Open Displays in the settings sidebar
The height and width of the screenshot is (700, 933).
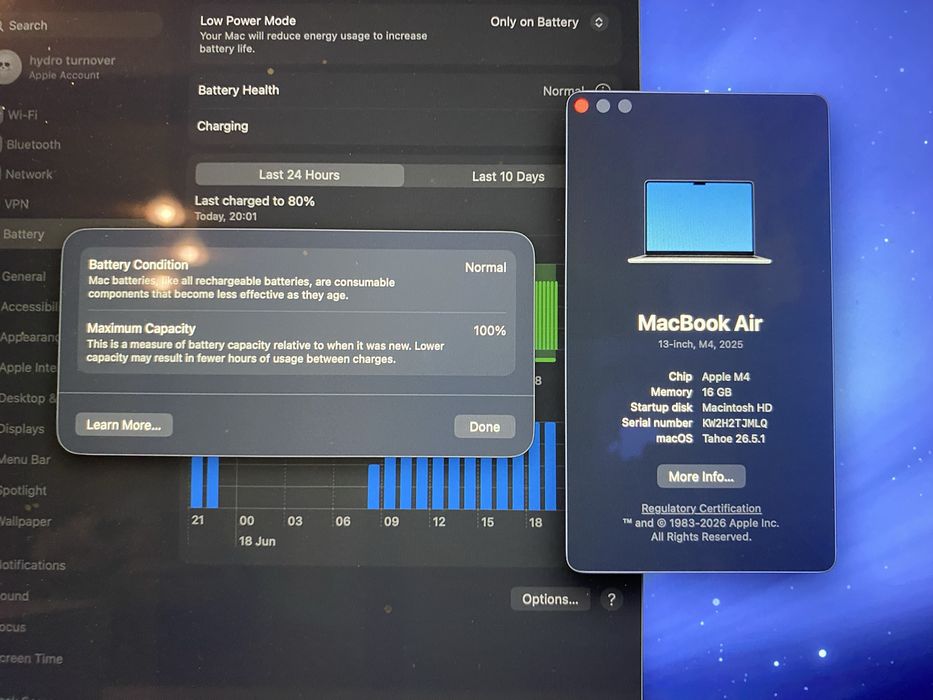tap(23, 429)
